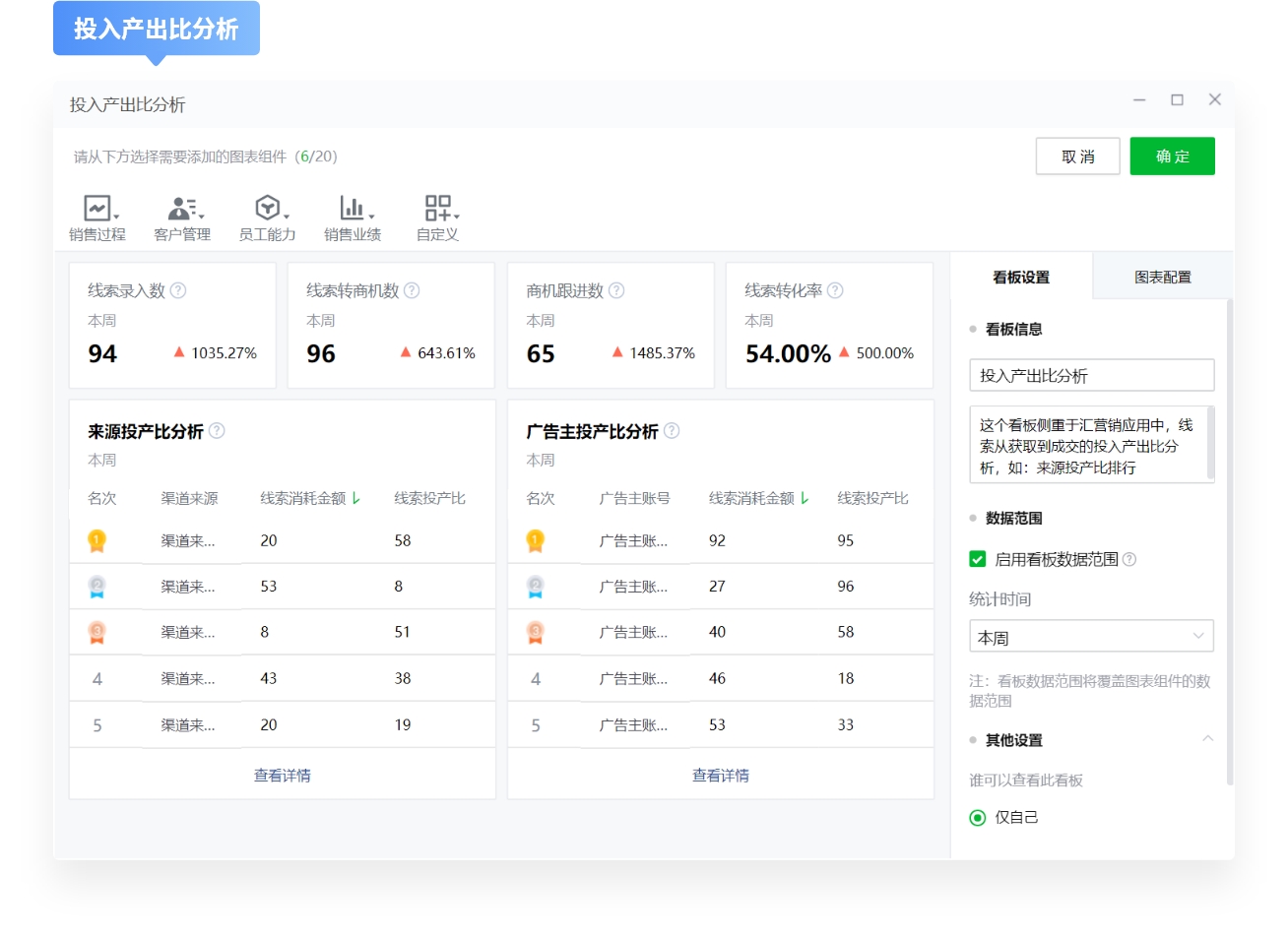The image size is (1288, 937).
Task: Click the gold medal icon for first ranked channel
Action: [96, 540]
